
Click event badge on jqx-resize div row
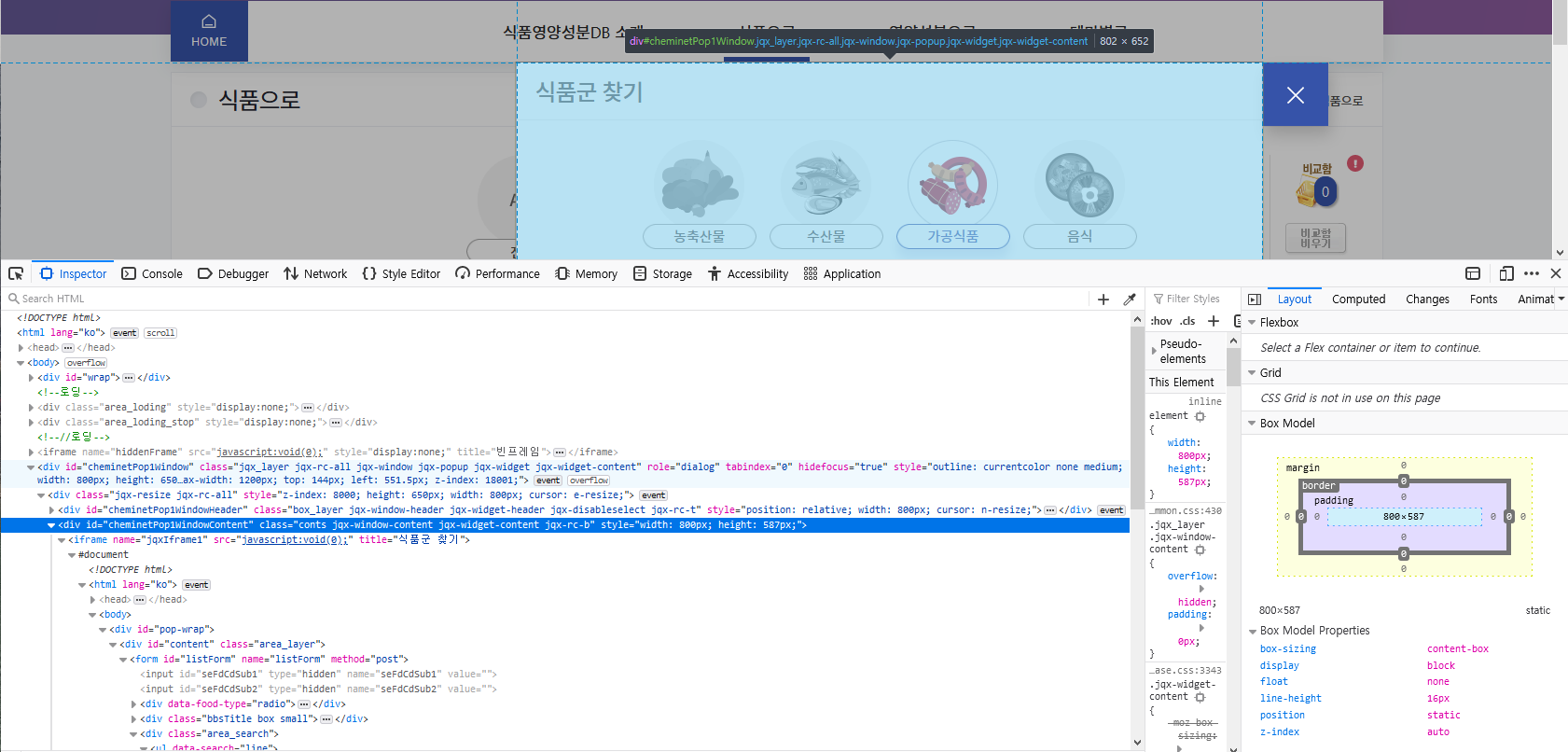pyautogui.click(x=653, y=495)
